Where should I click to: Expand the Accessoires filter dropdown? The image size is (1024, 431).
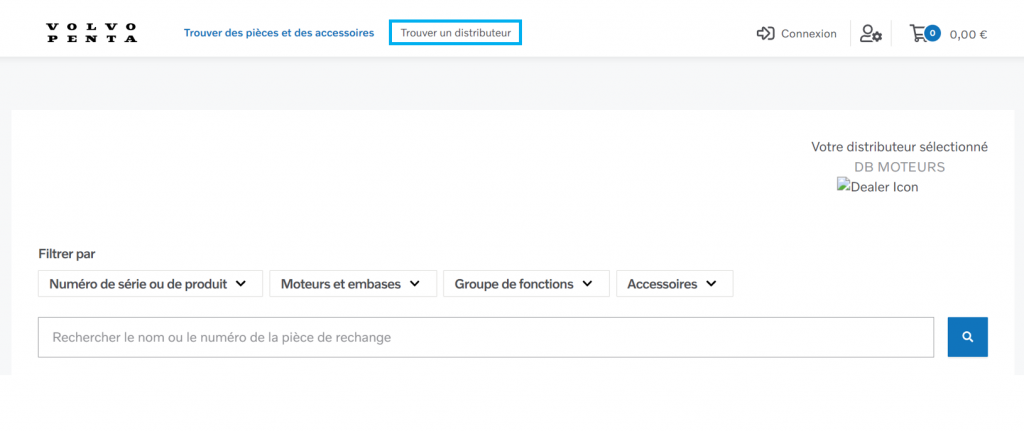675,284
